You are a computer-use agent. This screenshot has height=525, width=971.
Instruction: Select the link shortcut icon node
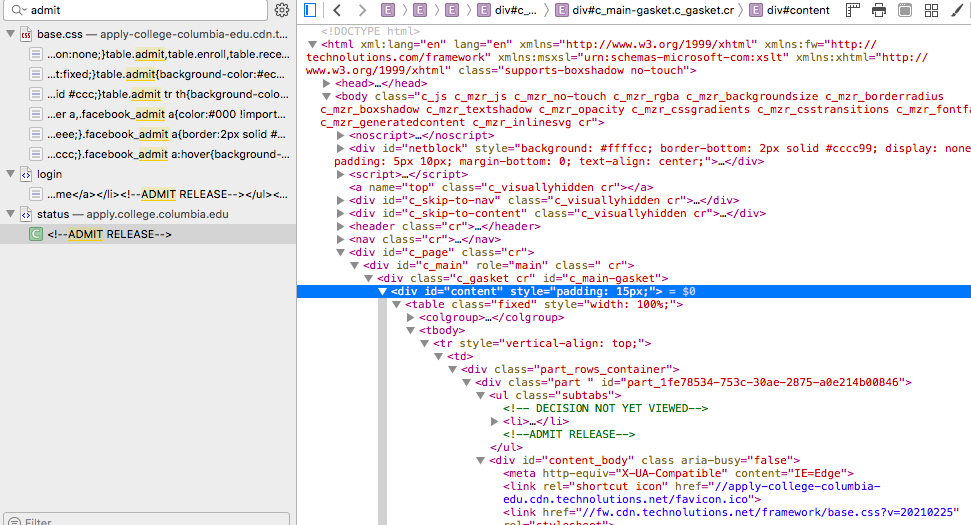point(692,493)
